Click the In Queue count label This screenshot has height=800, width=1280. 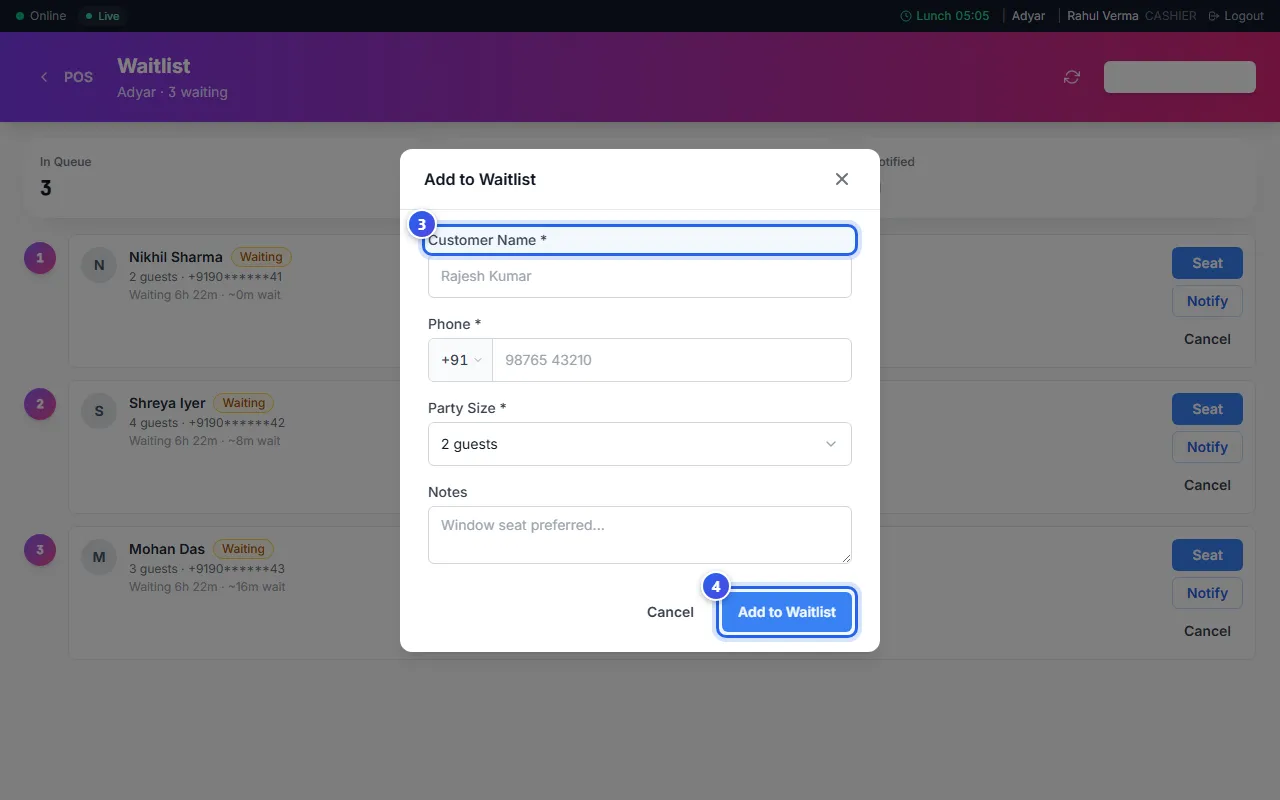66,161
